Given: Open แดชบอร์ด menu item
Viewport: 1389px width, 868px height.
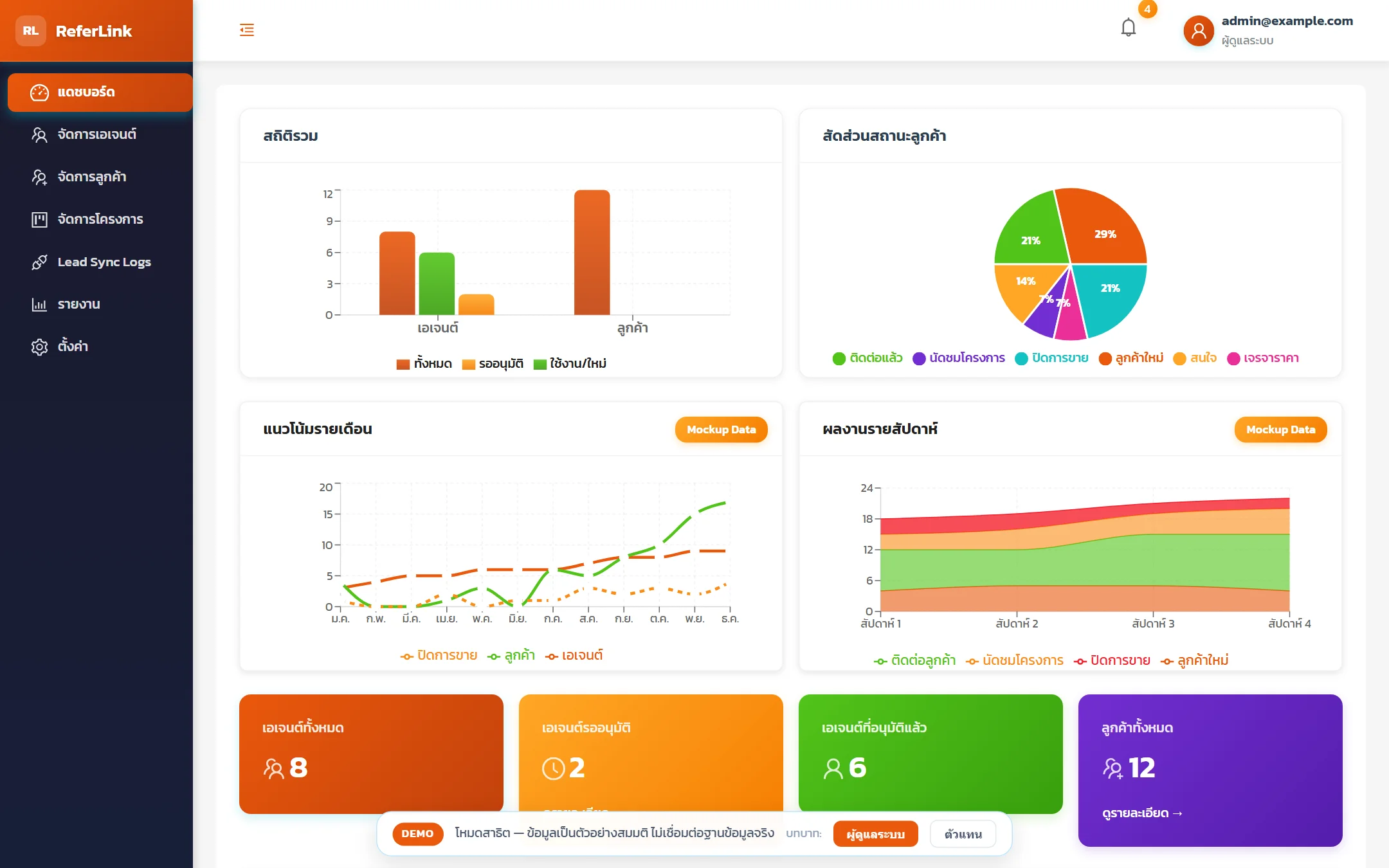Looking at the screenshot, I should point(100,92).
